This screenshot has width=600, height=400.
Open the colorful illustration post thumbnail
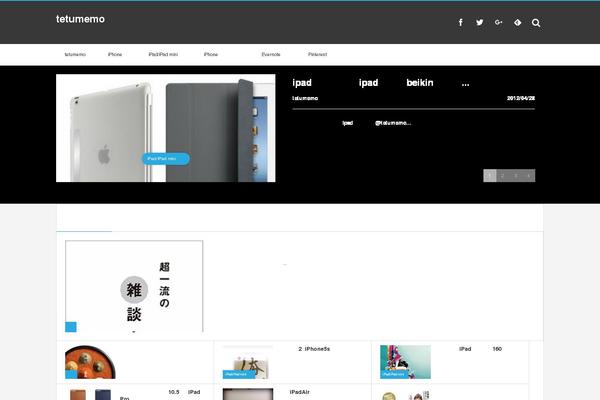(x=405, y=362)
